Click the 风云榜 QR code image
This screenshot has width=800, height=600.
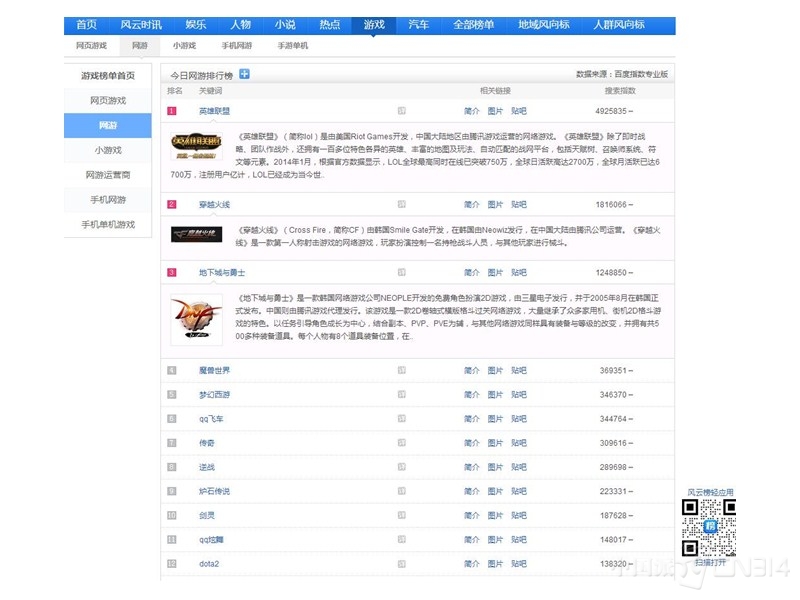(709, 528)
